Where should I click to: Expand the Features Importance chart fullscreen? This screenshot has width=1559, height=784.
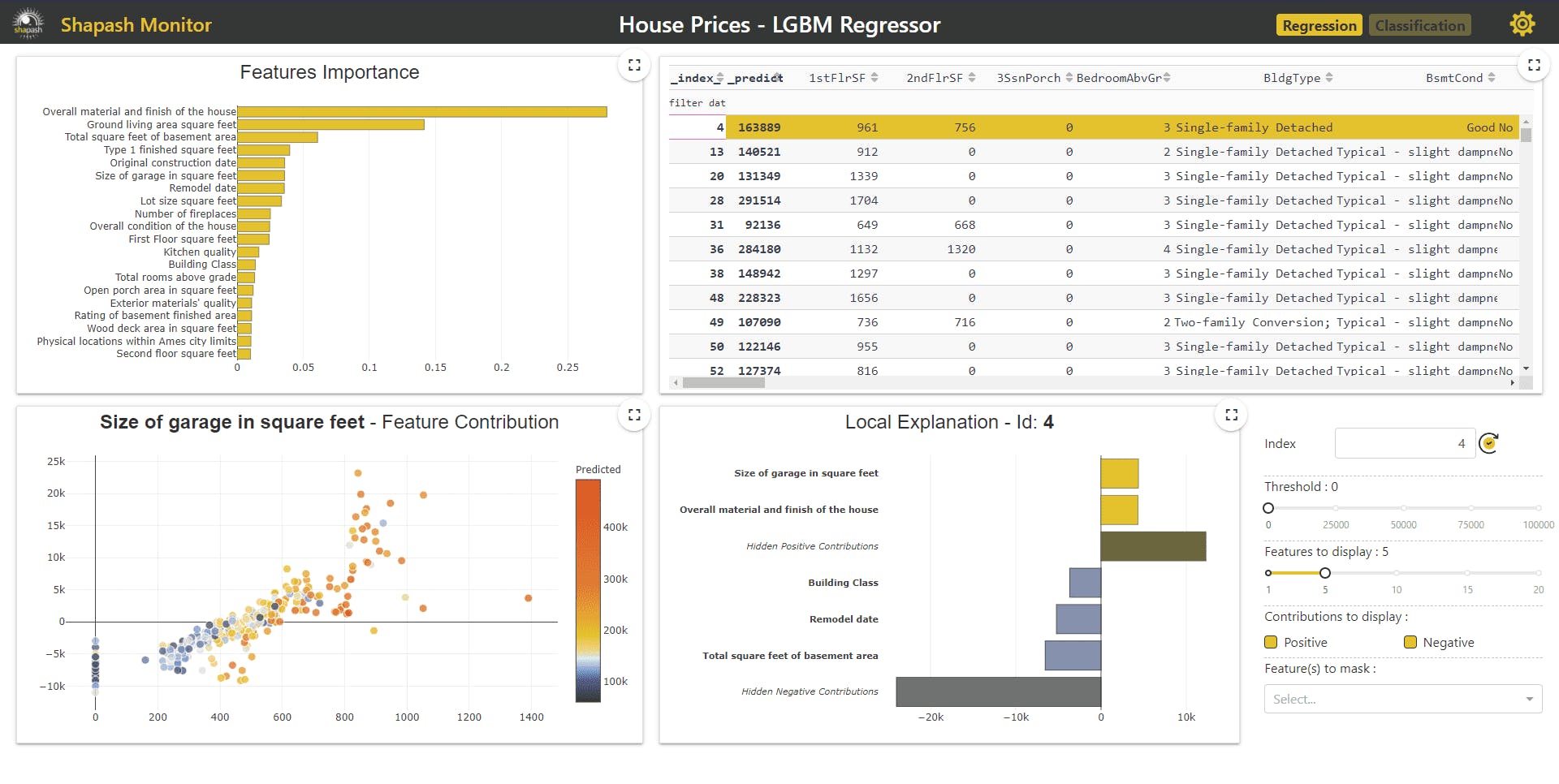634,66
